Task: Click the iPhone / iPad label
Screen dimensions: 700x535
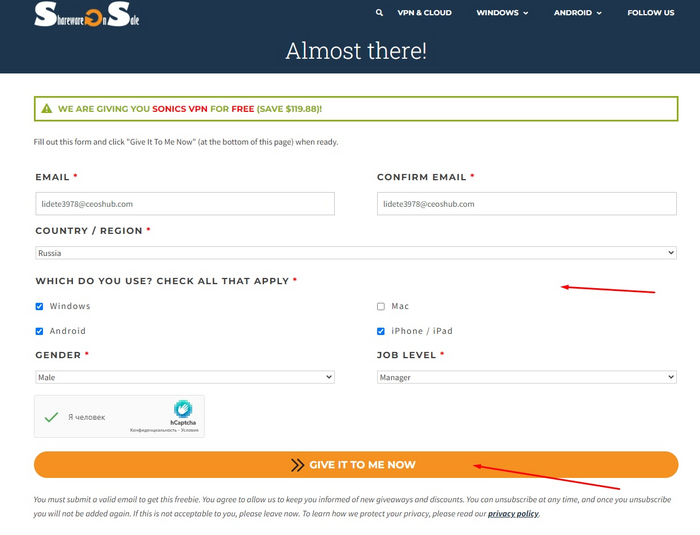Action: pos(422,331)
